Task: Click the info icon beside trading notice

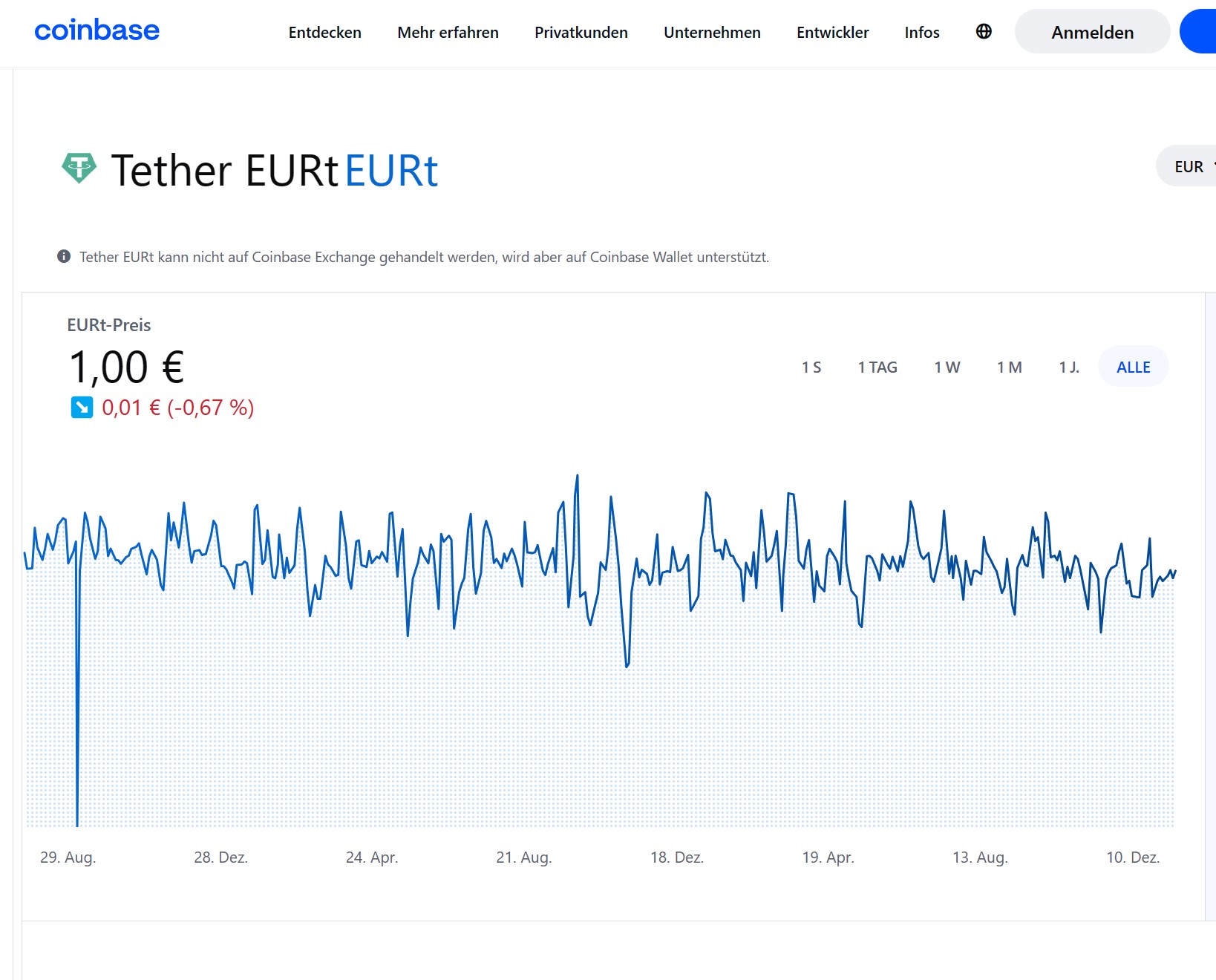Action: coord(64,256)
